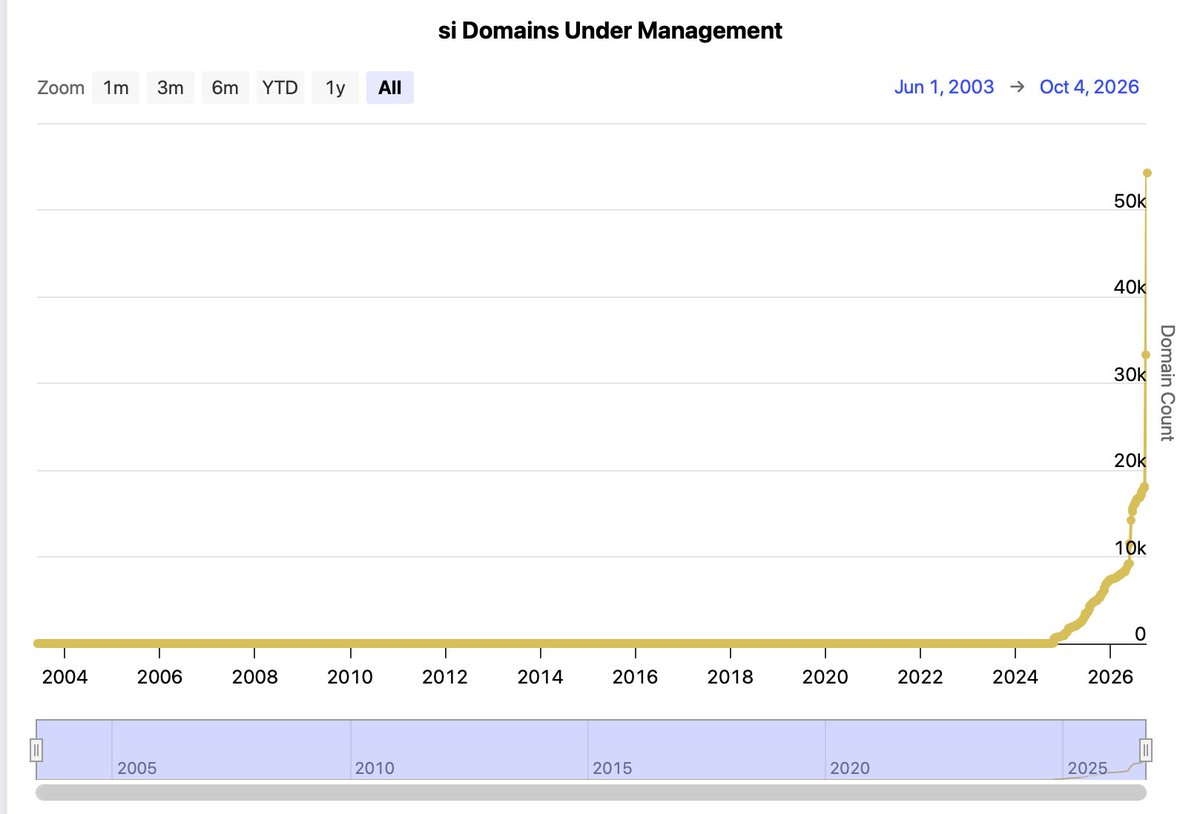Click the Zoom label
Screen dimensions: 1200x814
[x=61, y=88]
